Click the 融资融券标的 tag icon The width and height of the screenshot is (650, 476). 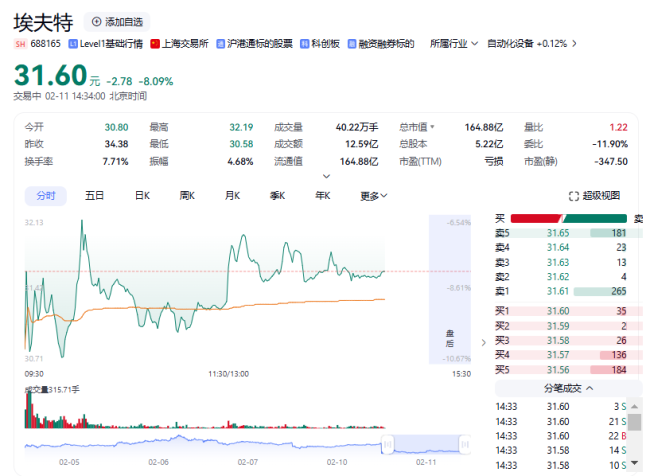click(x=352, y=44)
